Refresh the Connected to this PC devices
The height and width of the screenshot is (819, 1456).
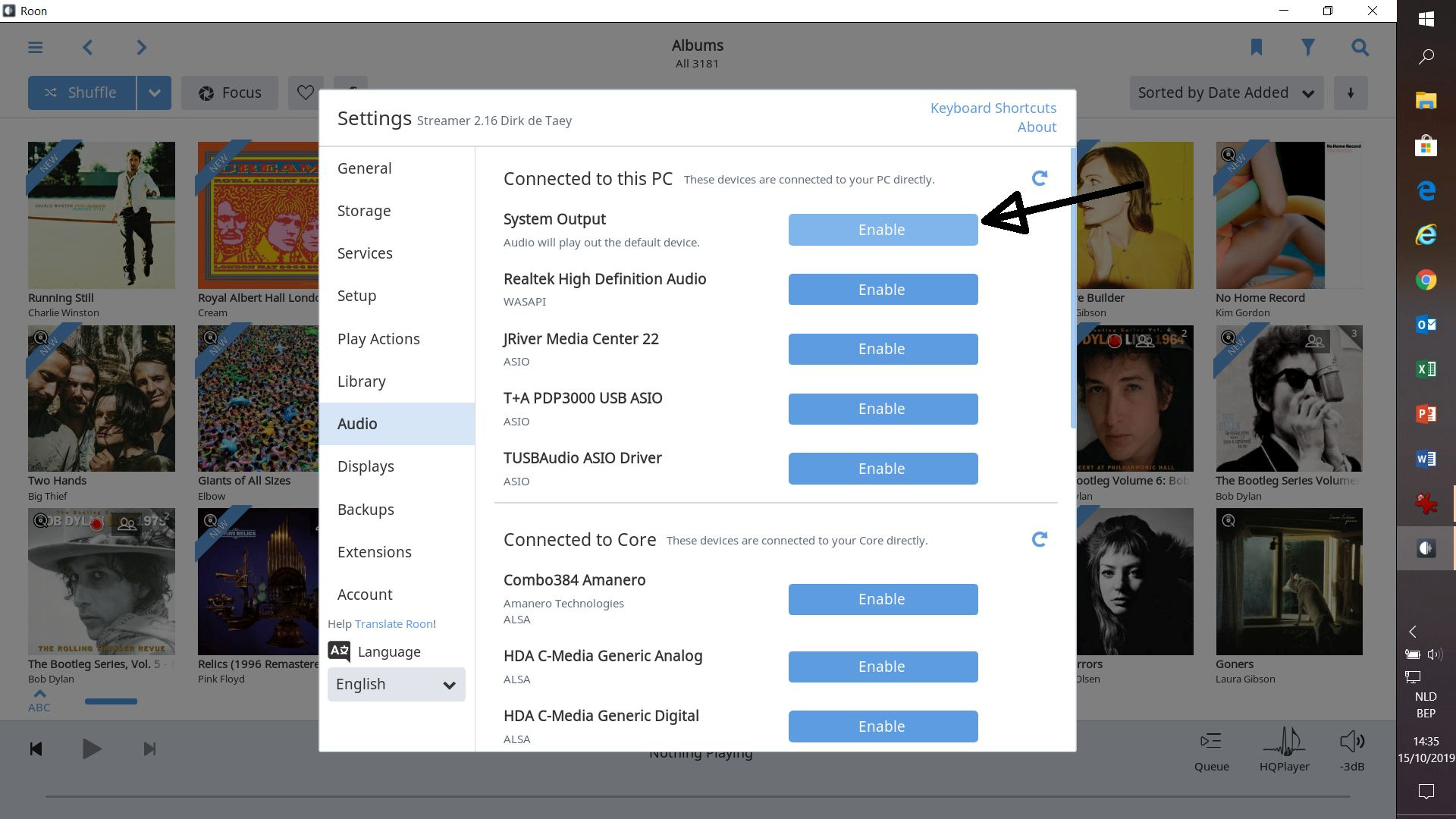click(x=1040, y=178)
